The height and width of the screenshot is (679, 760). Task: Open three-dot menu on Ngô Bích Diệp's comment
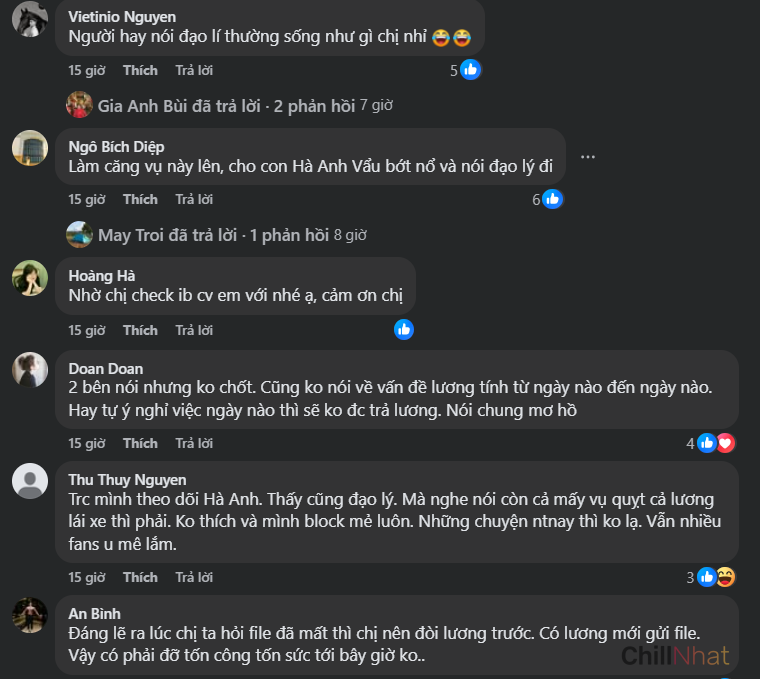click(588, 157)
